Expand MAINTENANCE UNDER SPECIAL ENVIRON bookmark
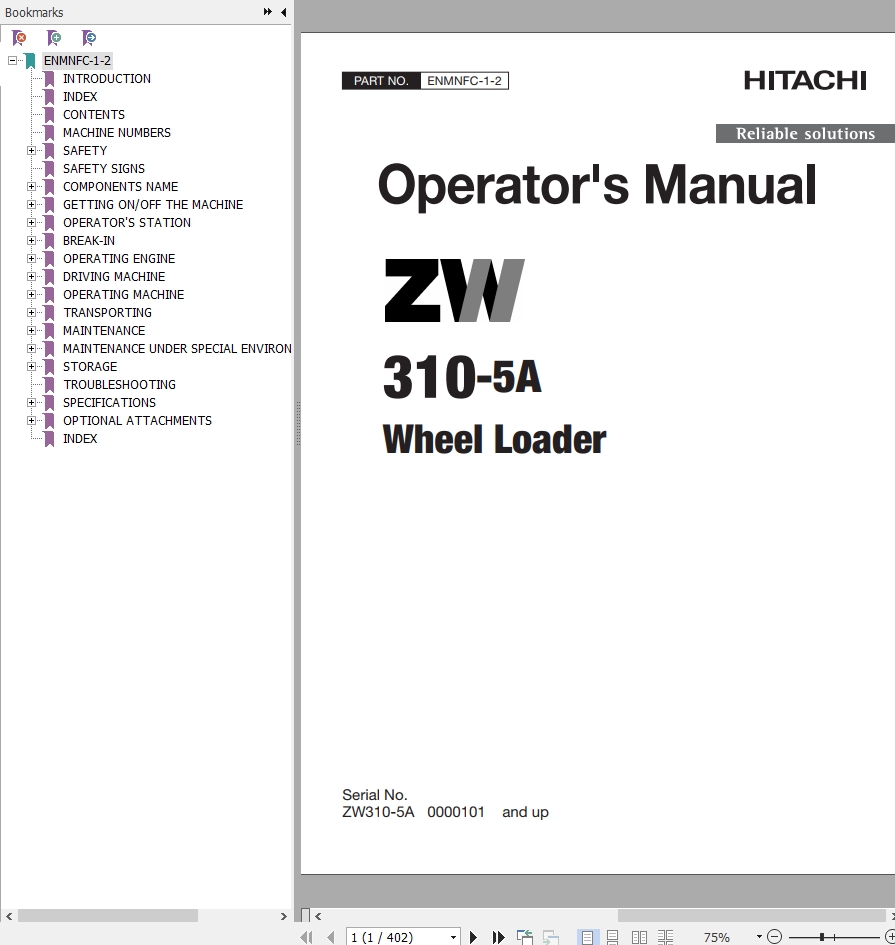The image size is (895, 945). (x=31, y=348)
